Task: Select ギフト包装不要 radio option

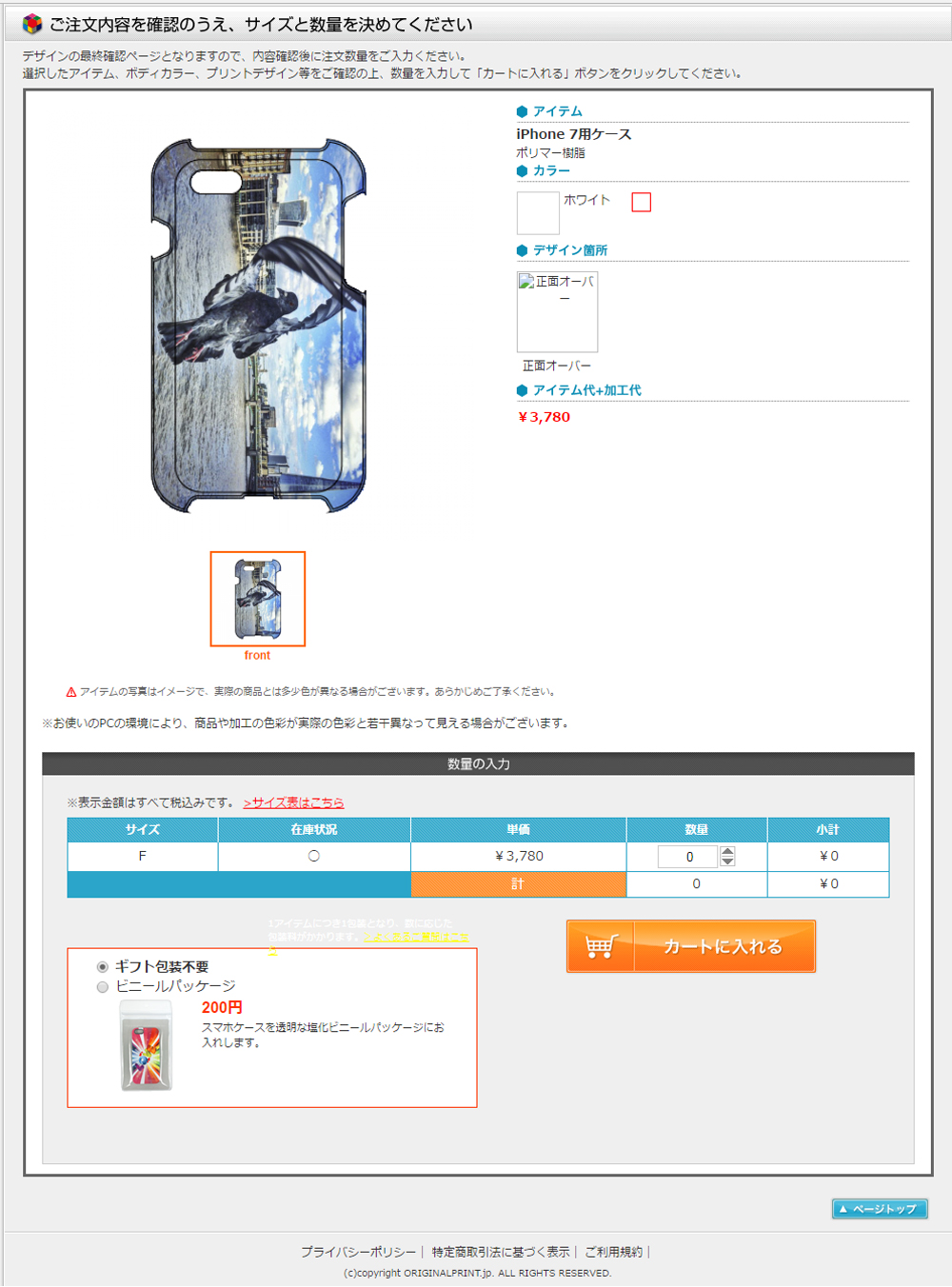Action: (x=103, y=967)
